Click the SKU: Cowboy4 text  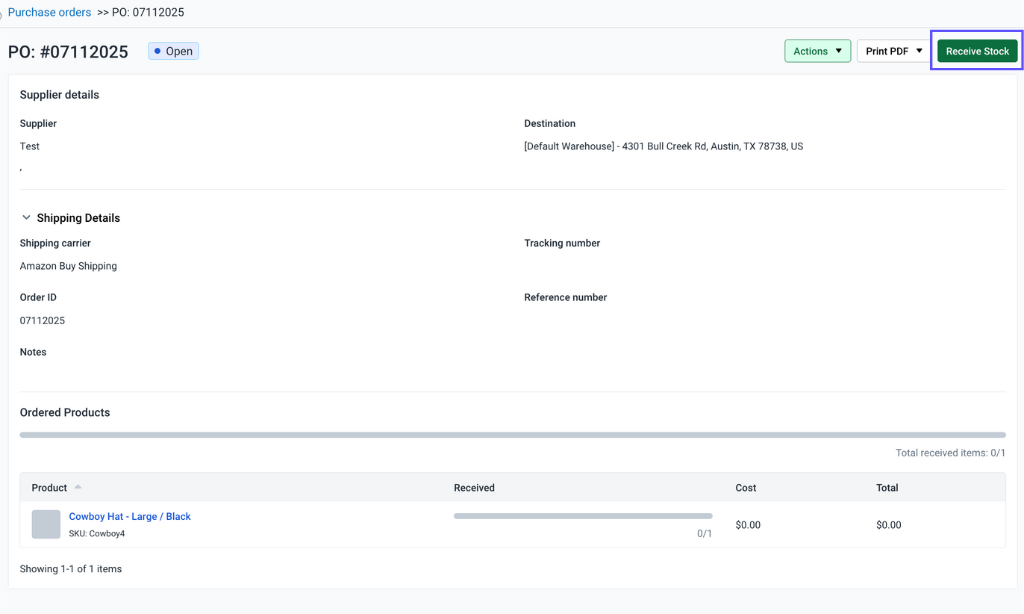coord(97,534)
